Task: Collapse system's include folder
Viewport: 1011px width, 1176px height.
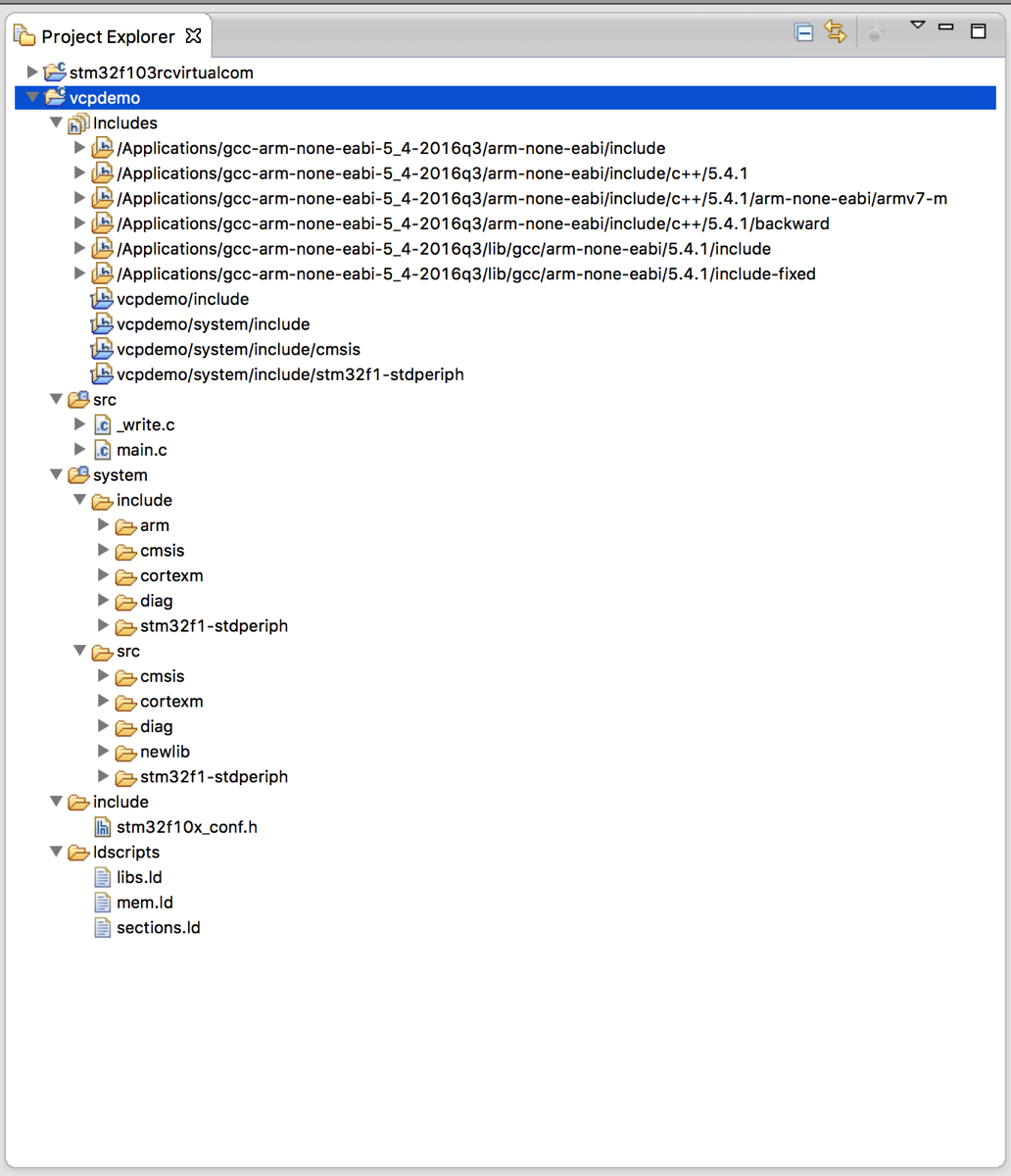Action: point(80,500)
